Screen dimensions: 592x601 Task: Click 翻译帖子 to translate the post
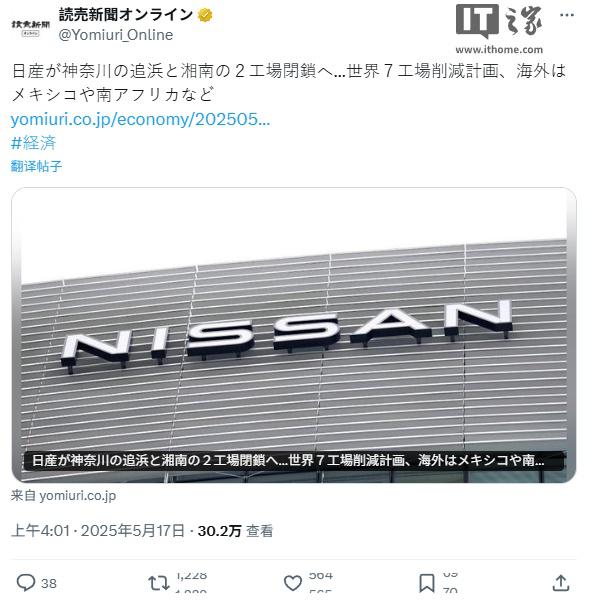point(36,166)
